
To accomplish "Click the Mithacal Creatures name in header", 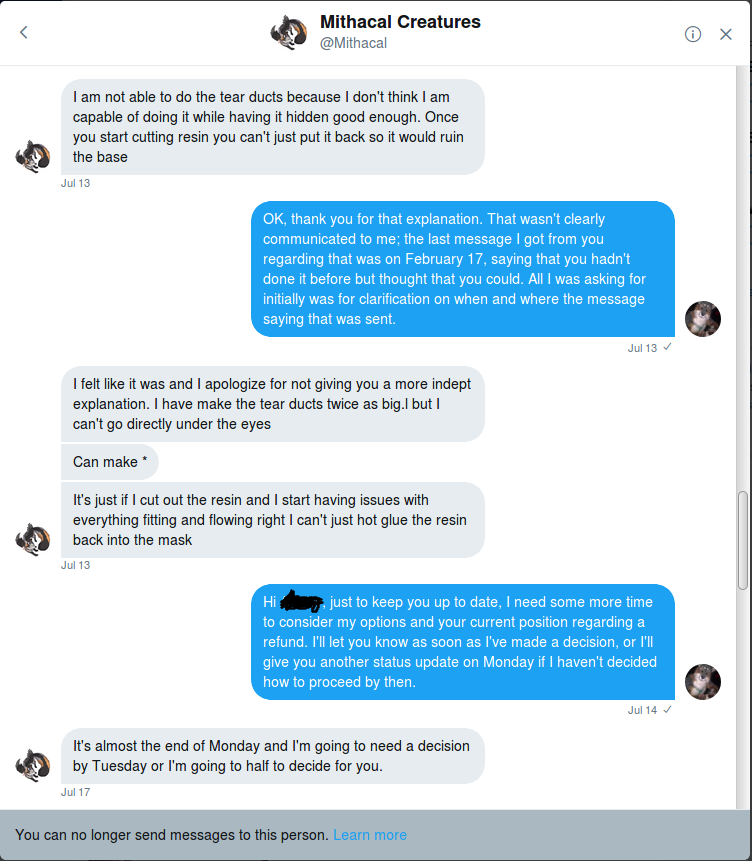I will click(400, 22).
